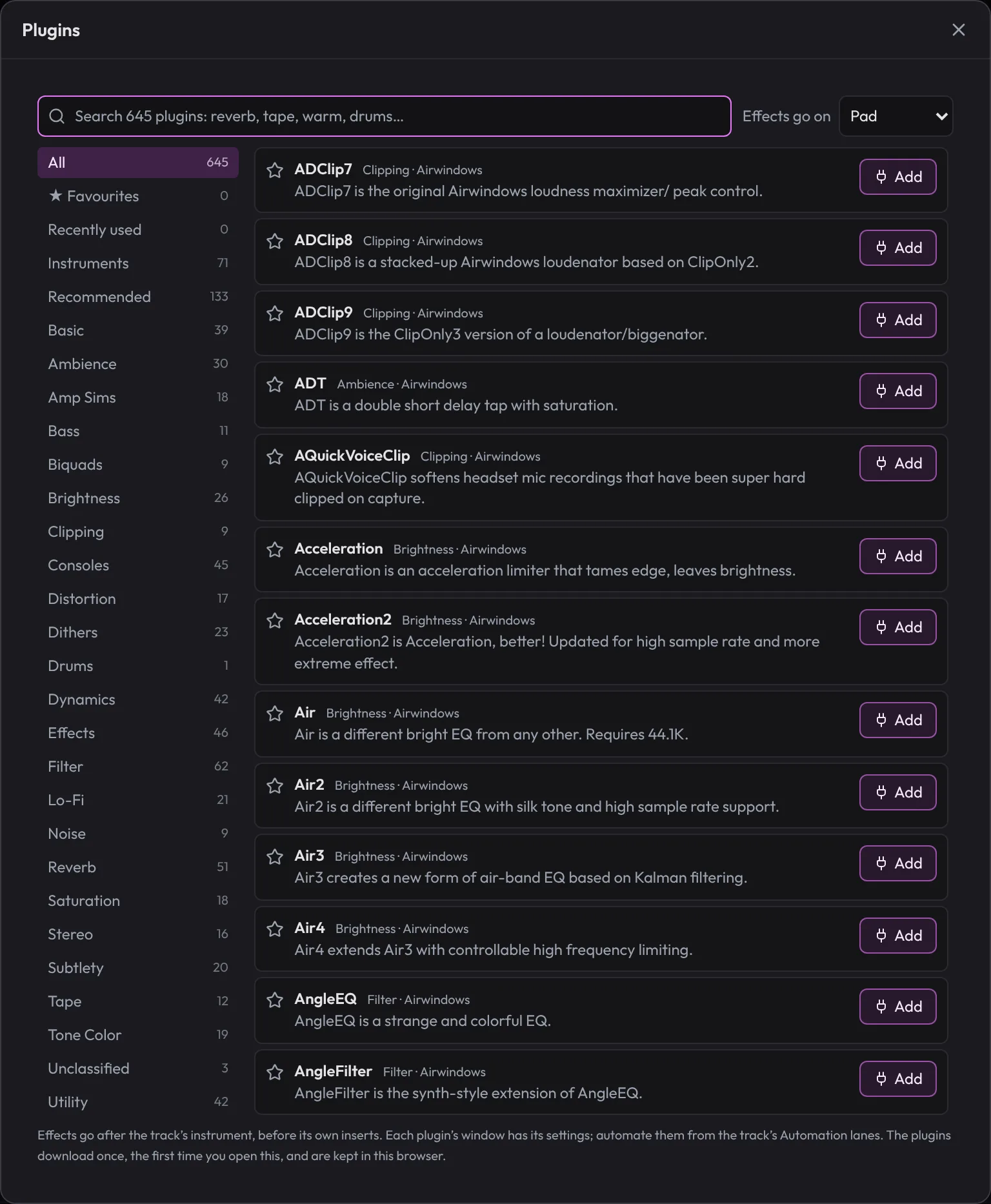Viewport: 991px width, 1204px height.
Task: Click the Air4 star icon
Action: (275, 929)
